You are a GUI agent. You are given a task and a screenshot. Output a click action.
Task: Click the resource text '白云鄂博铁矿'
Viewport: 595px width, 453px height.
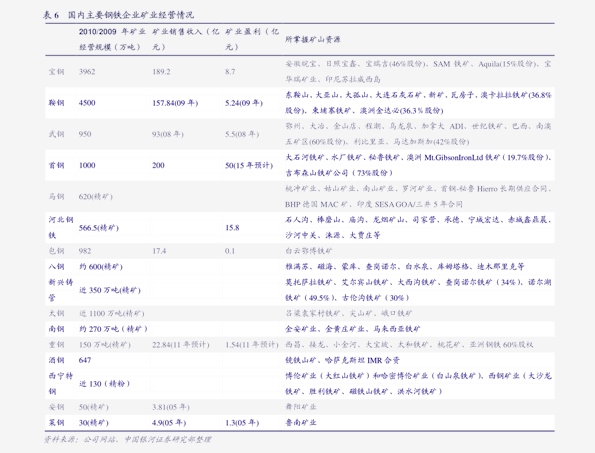click(x=309, y=251)
